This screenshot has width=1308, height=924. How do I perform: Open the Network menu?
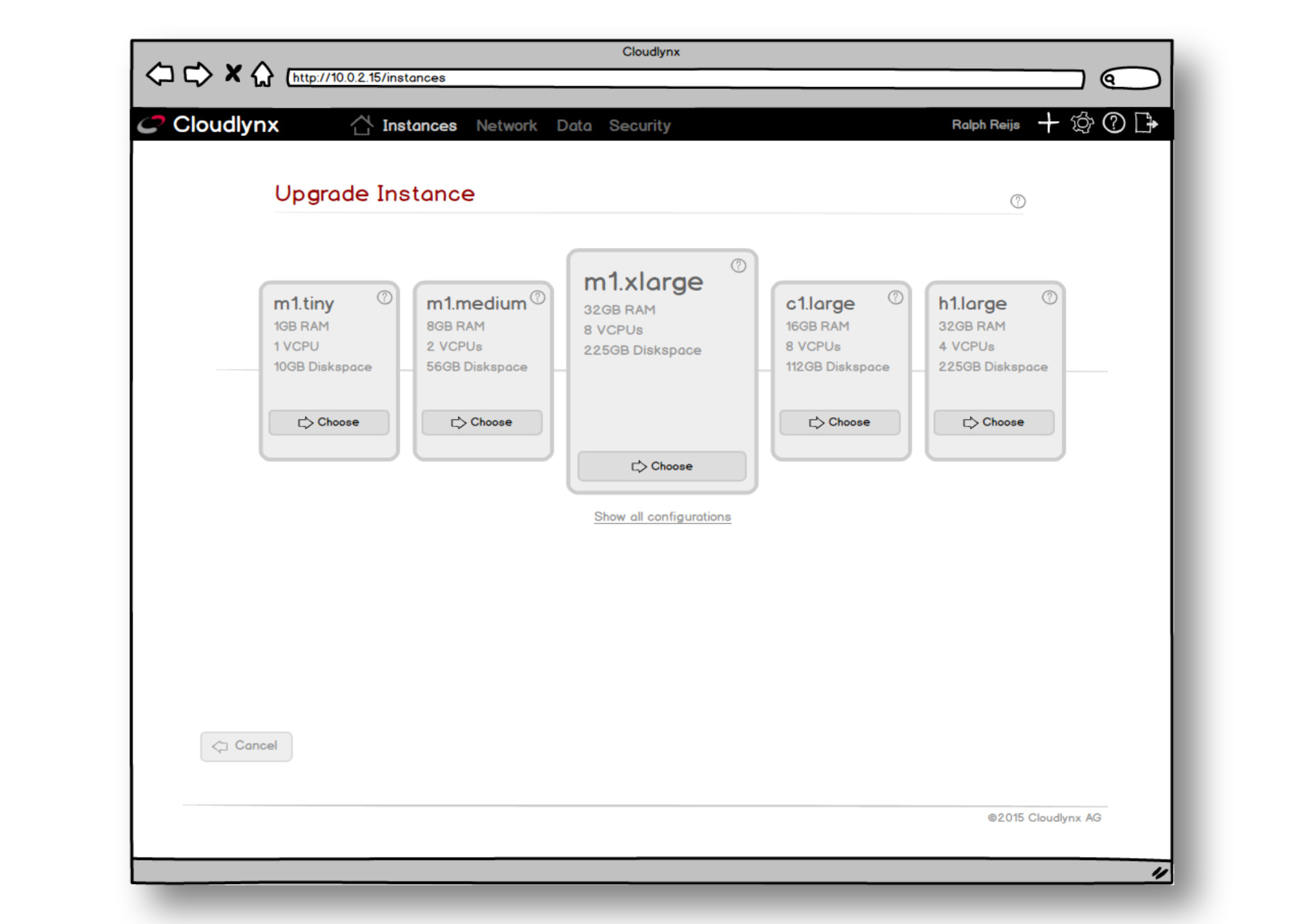[x=506, y=126]
